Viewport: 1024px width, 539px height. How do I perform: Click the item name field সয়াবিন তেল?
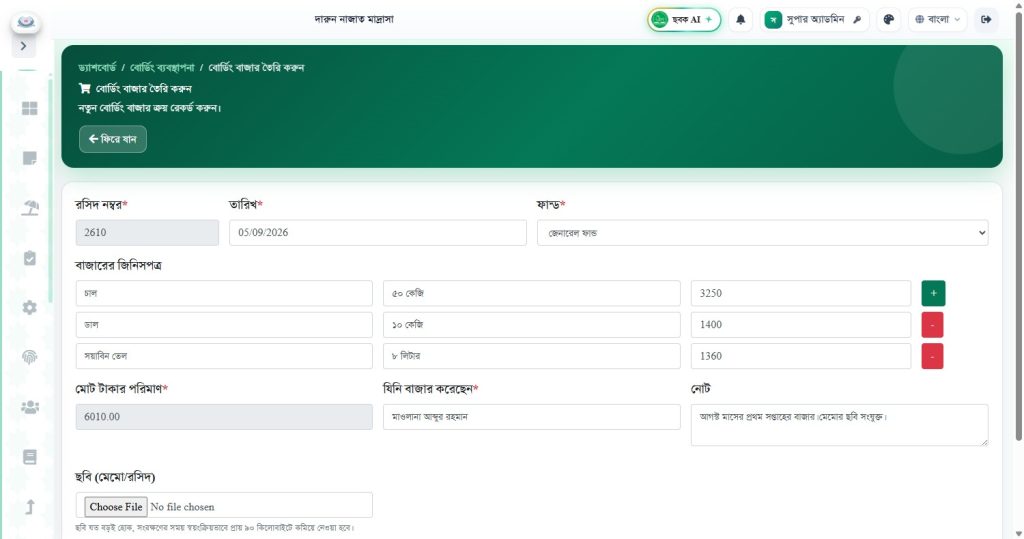pos(224,356)
